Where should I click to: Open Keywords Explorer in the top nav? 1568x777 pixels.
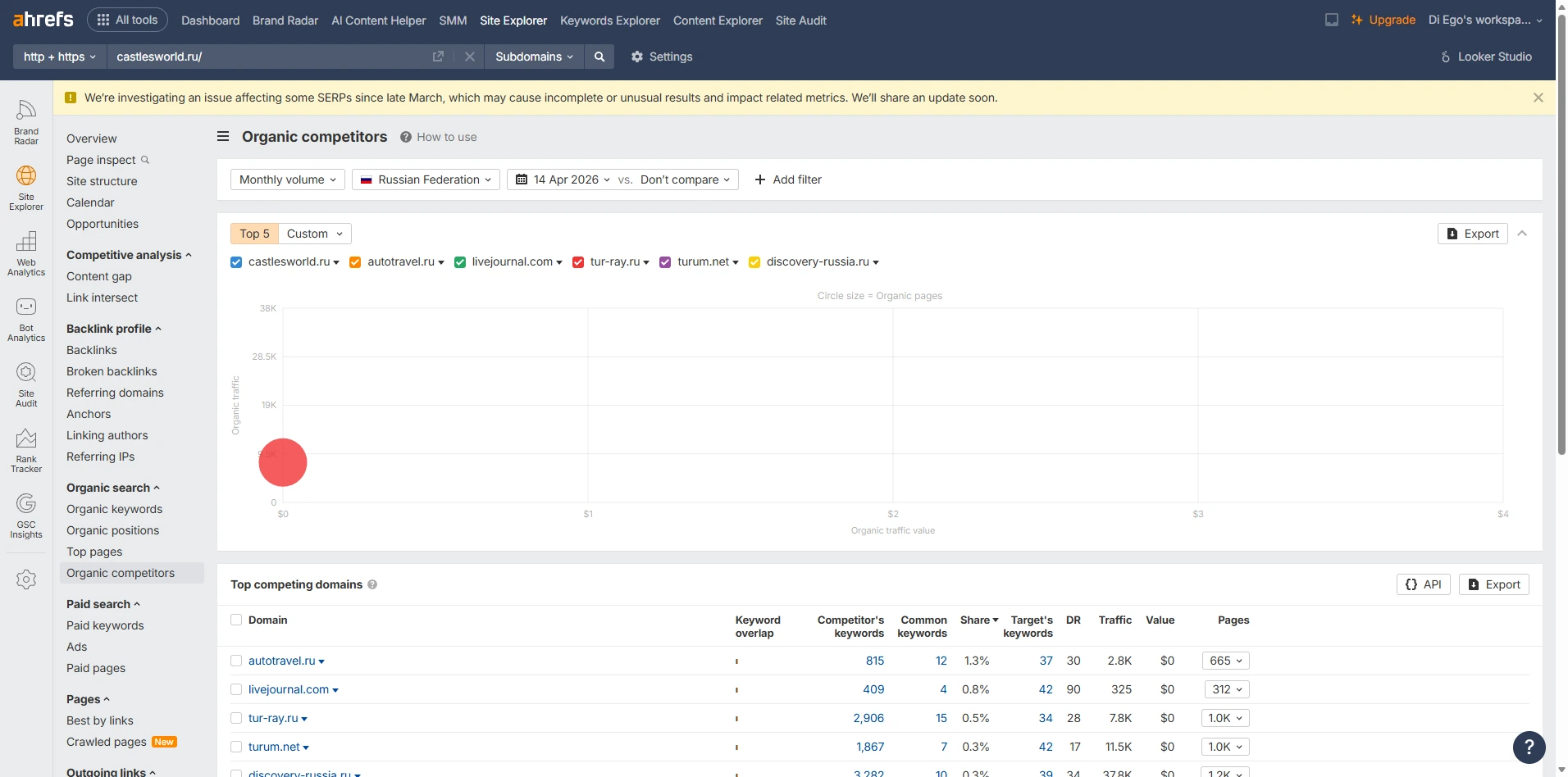pyautogui.click(x=610, y=20)
